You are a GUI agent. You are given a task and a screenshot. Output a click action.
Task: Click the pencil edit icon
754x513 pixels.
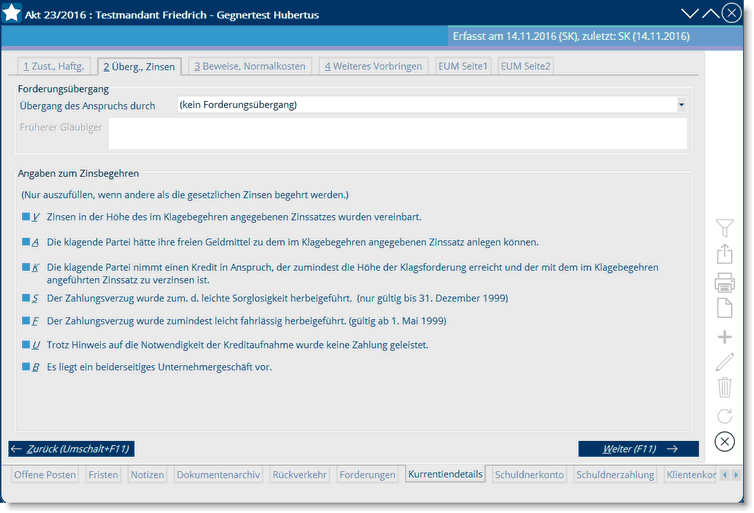pyautogui.click(x=724, y=362)
